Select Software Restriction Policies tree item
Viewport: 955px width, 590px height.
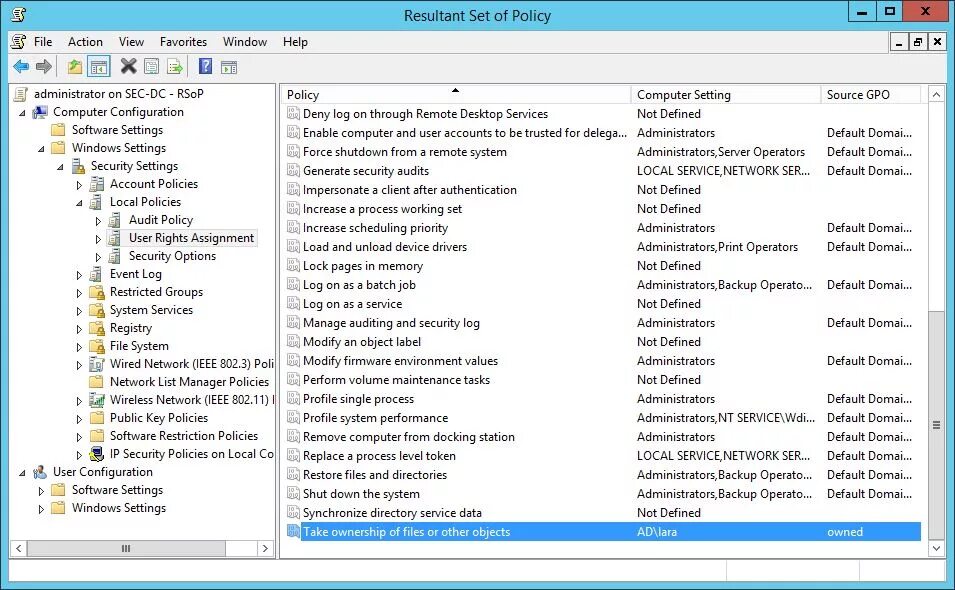[x=184, y=436]
